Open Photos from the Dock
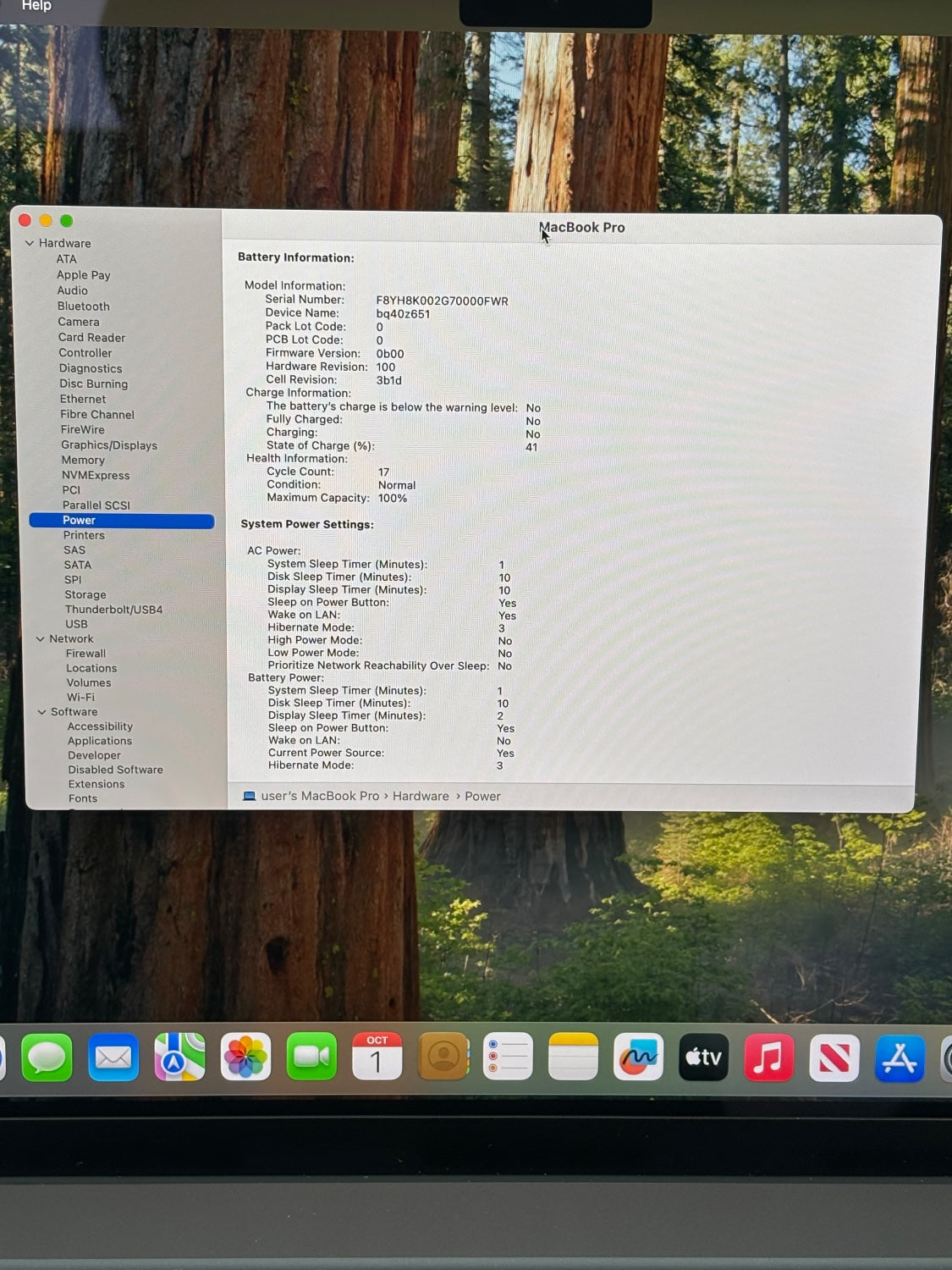 tap(245, 1057)
